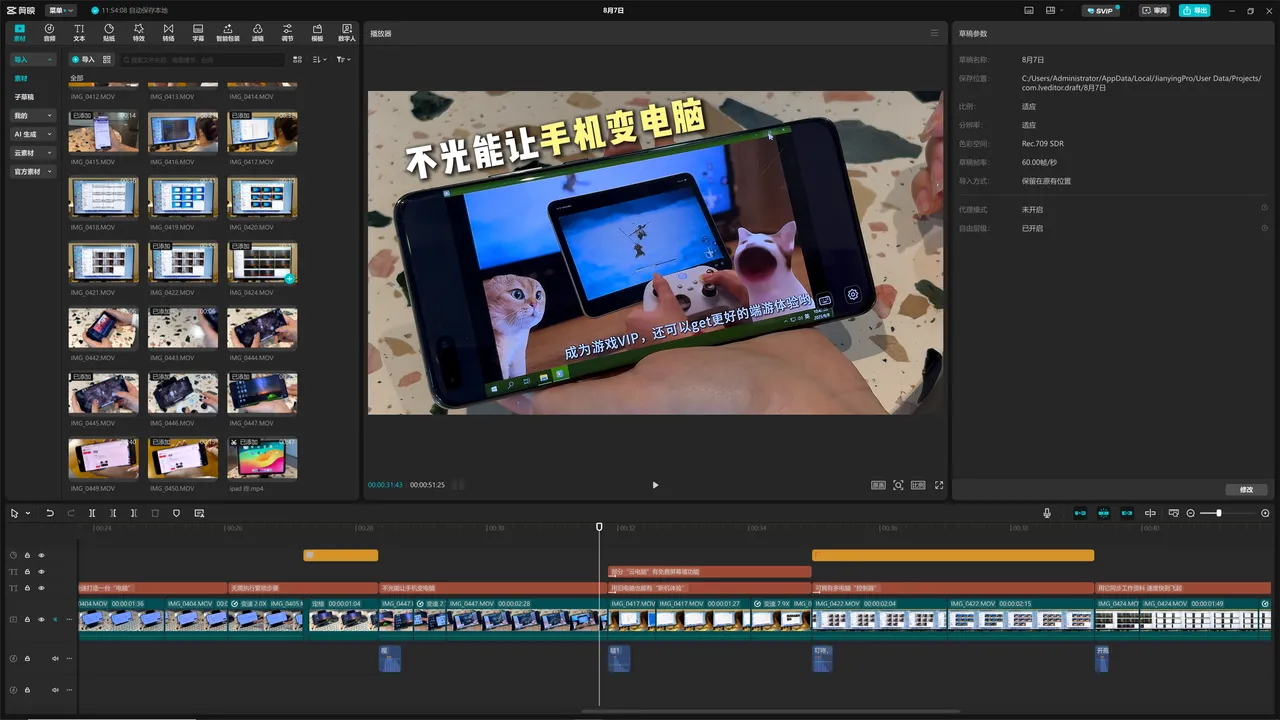Screen dimensions: 1280x720
Task: Click the player panel hamburger menu icon
Action: pos(935,33)
